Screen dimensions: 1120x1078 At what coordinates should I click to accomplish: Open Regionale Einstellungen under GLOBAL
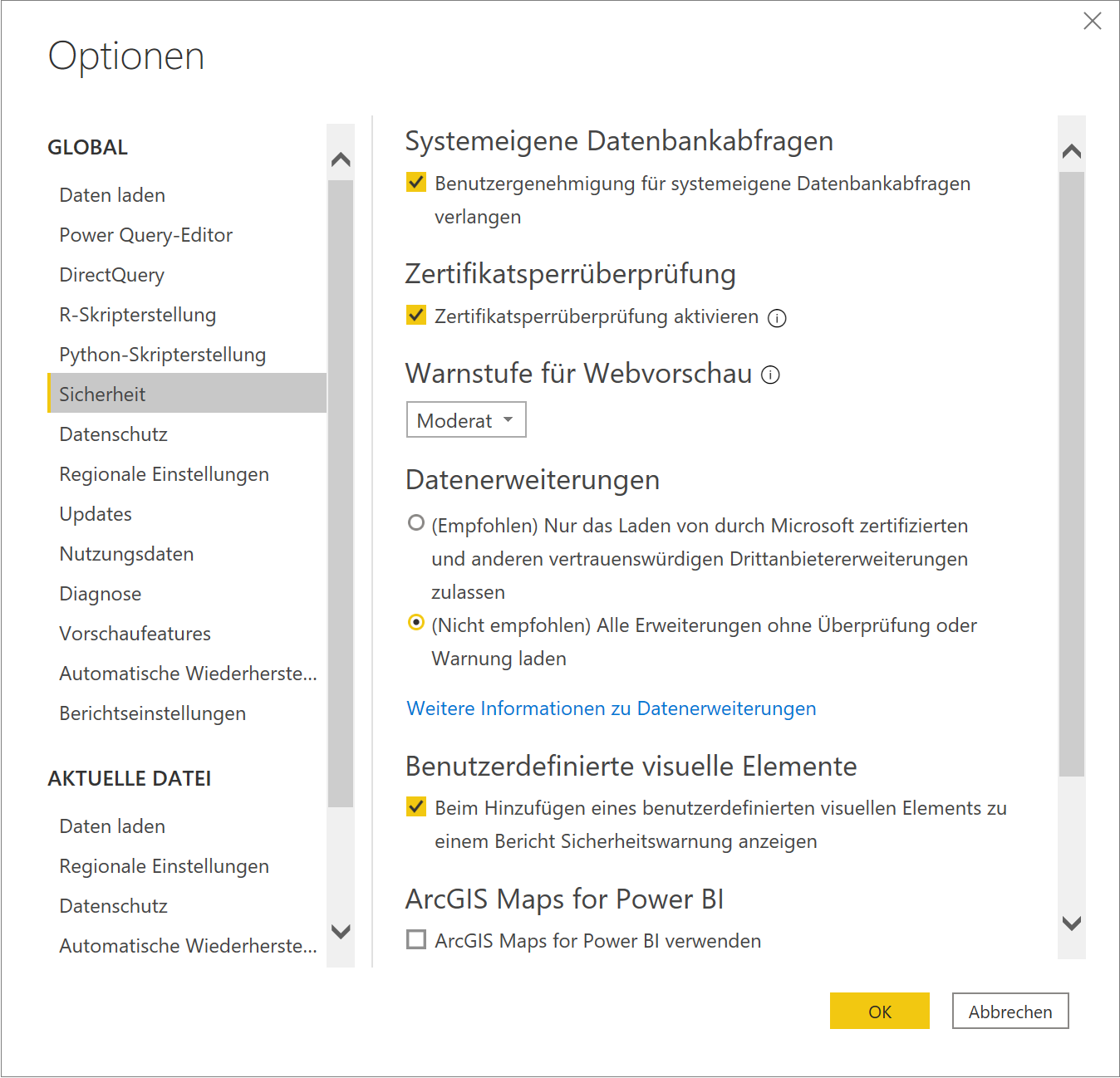(x=187, y=474)
